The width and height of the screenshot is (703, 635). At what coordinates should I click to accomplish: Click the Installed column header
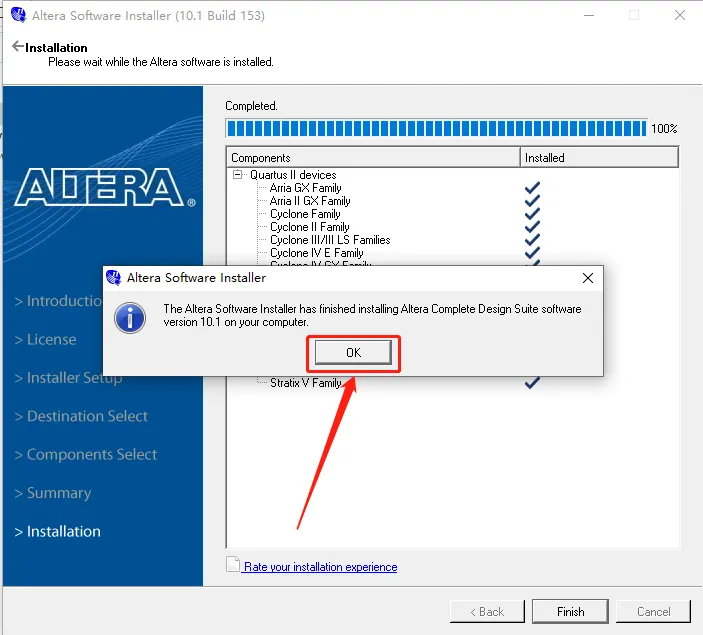point(599,158)
